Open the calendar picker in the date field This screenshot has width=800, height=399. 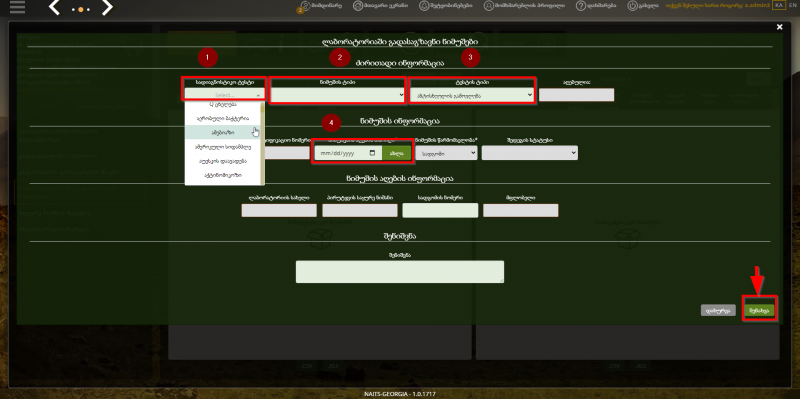[x=372, y=153]
